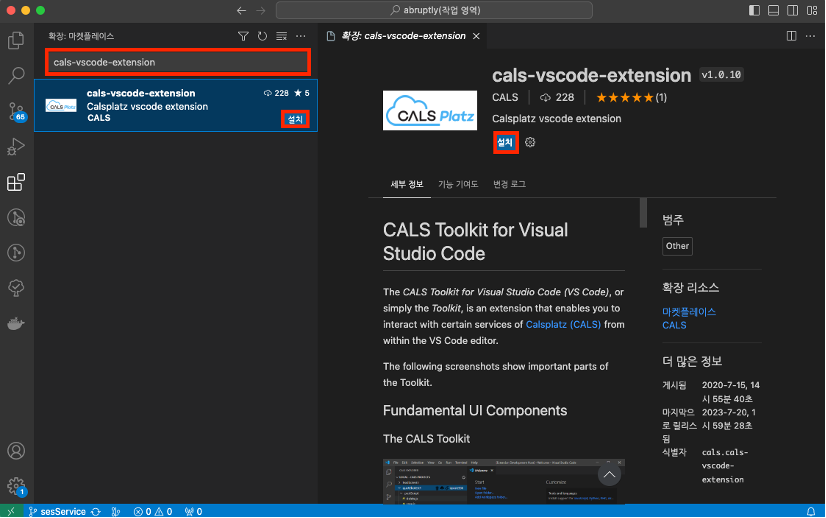Go forward with the right arrow
The height and width of the screenshot is (518, 826).
click(x=261, y=11)
